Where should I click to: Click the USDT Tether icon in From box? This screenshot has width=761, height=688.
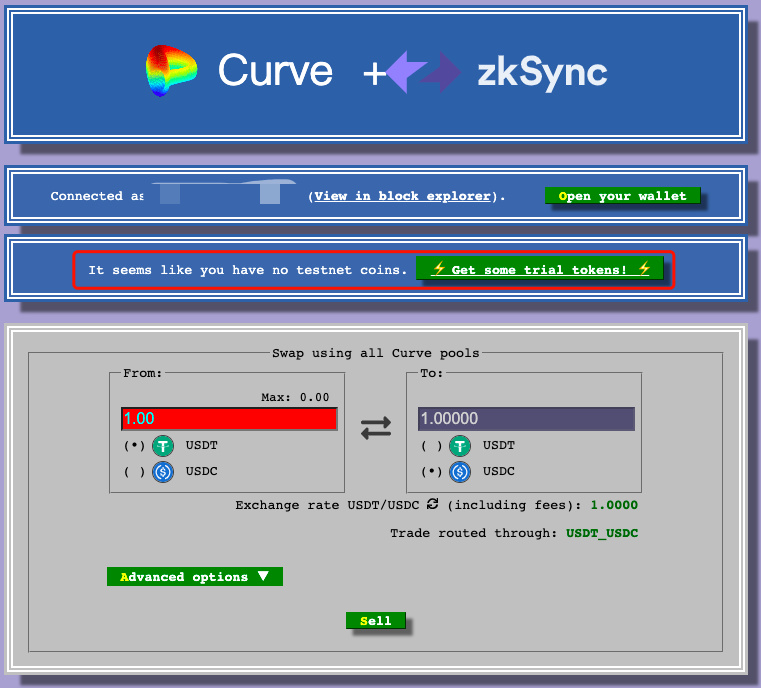163,446
